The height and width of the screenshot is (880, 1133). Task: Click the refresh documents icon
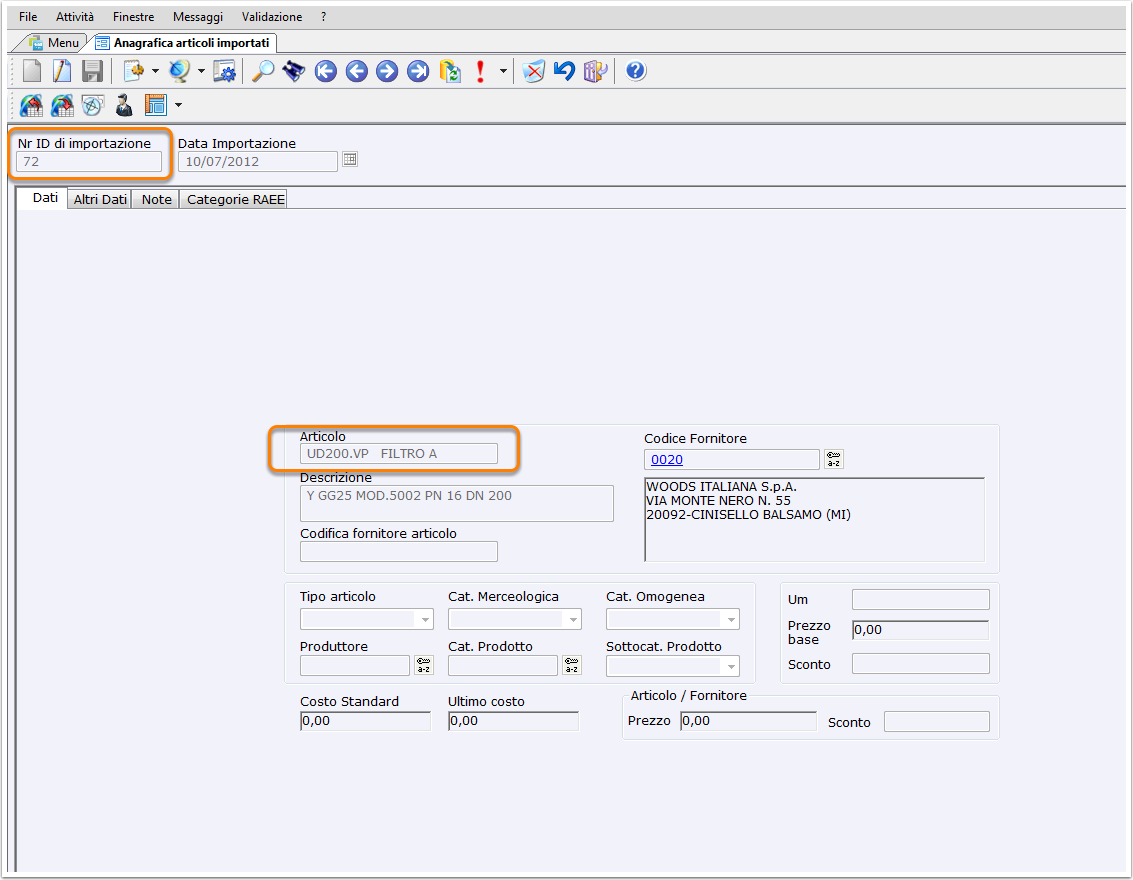[x=450, y=71]
